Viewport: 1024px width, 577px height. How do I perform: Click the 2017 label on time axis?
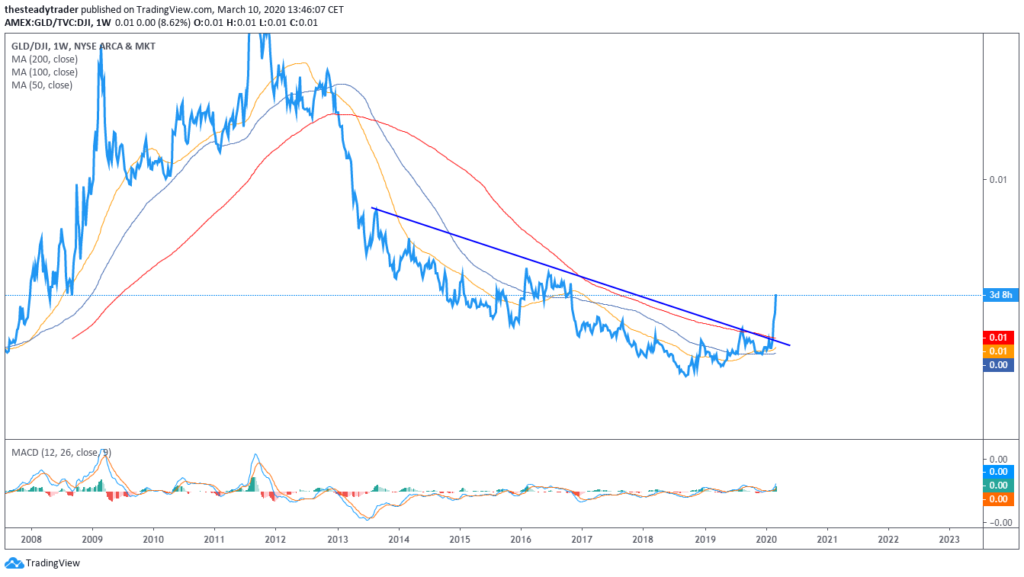coord(582,539)
